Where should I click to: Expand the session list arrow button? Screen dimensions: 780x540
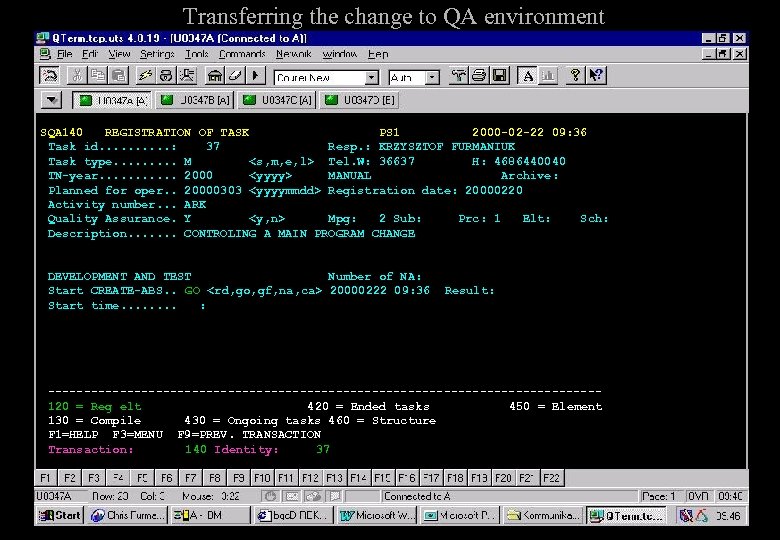51,100
